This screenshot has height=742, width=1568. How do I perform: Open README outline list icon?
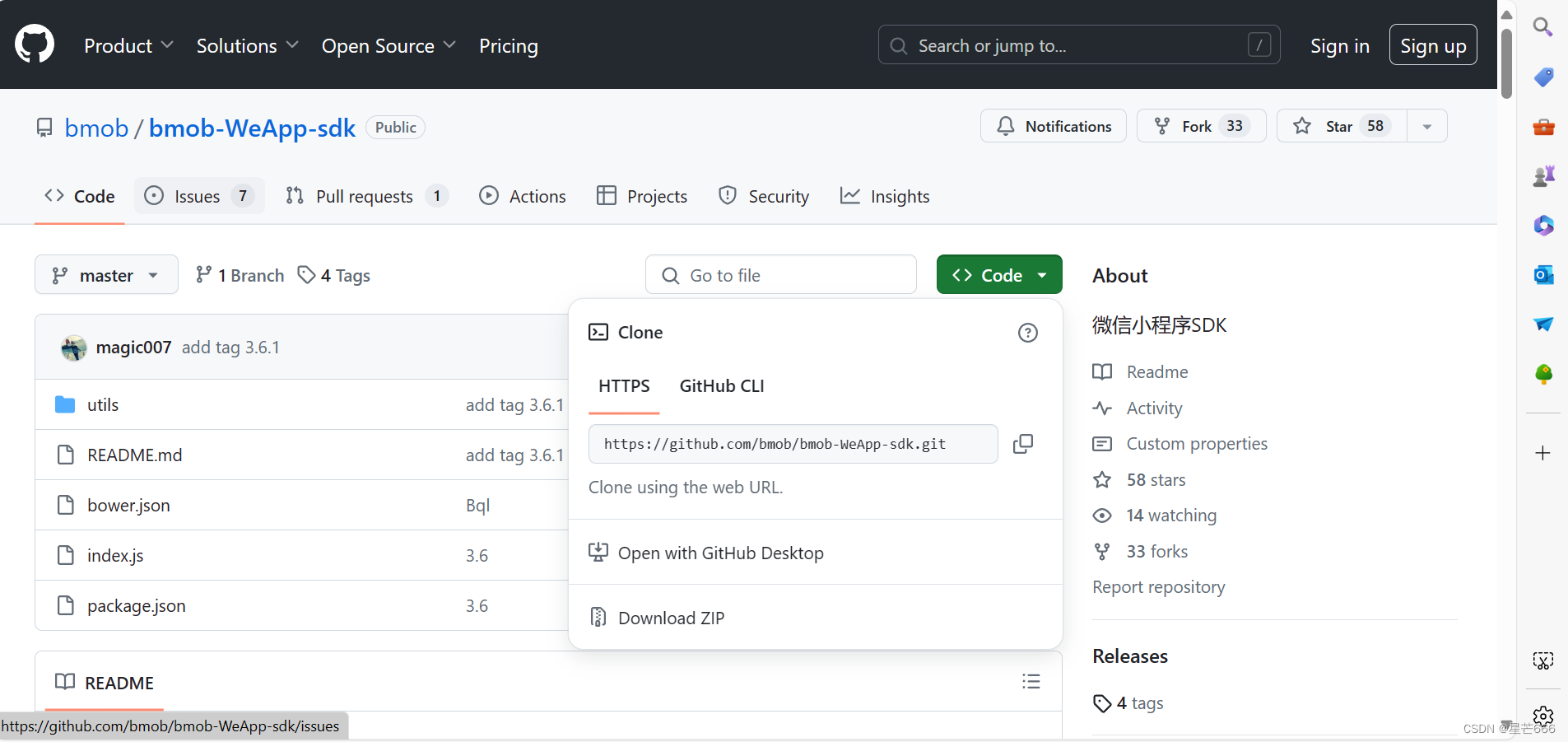click(x=1031, y=682)
